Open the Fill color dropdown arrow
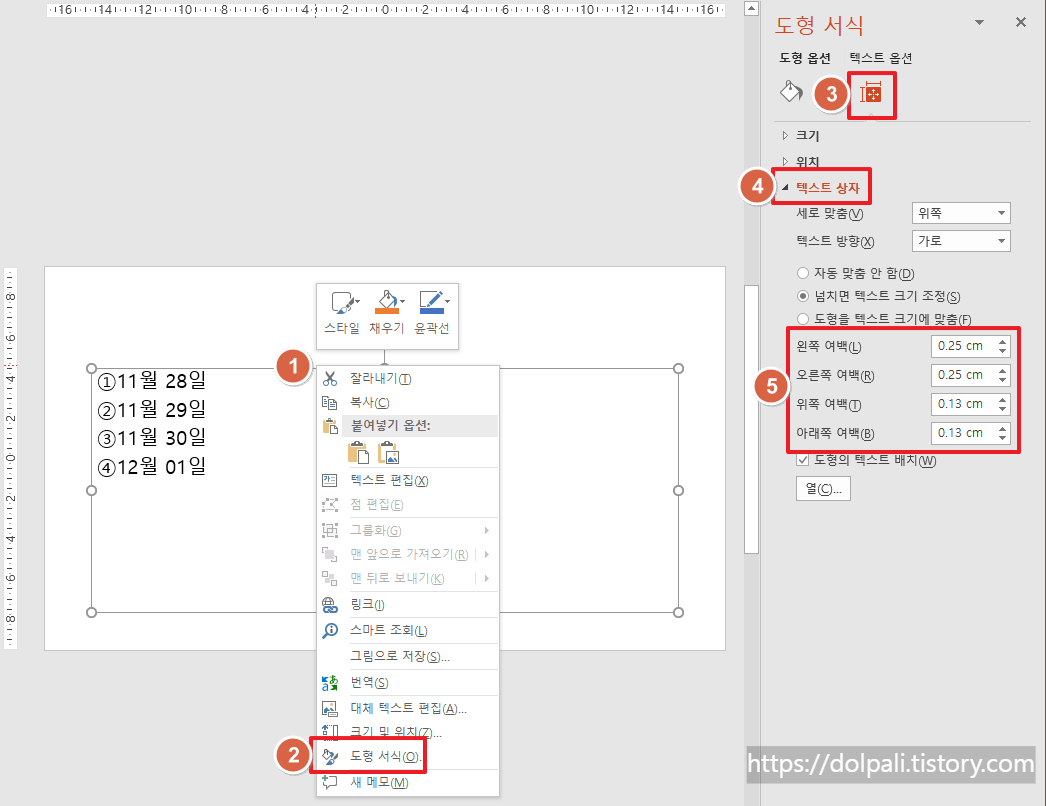 coord(402,302)
